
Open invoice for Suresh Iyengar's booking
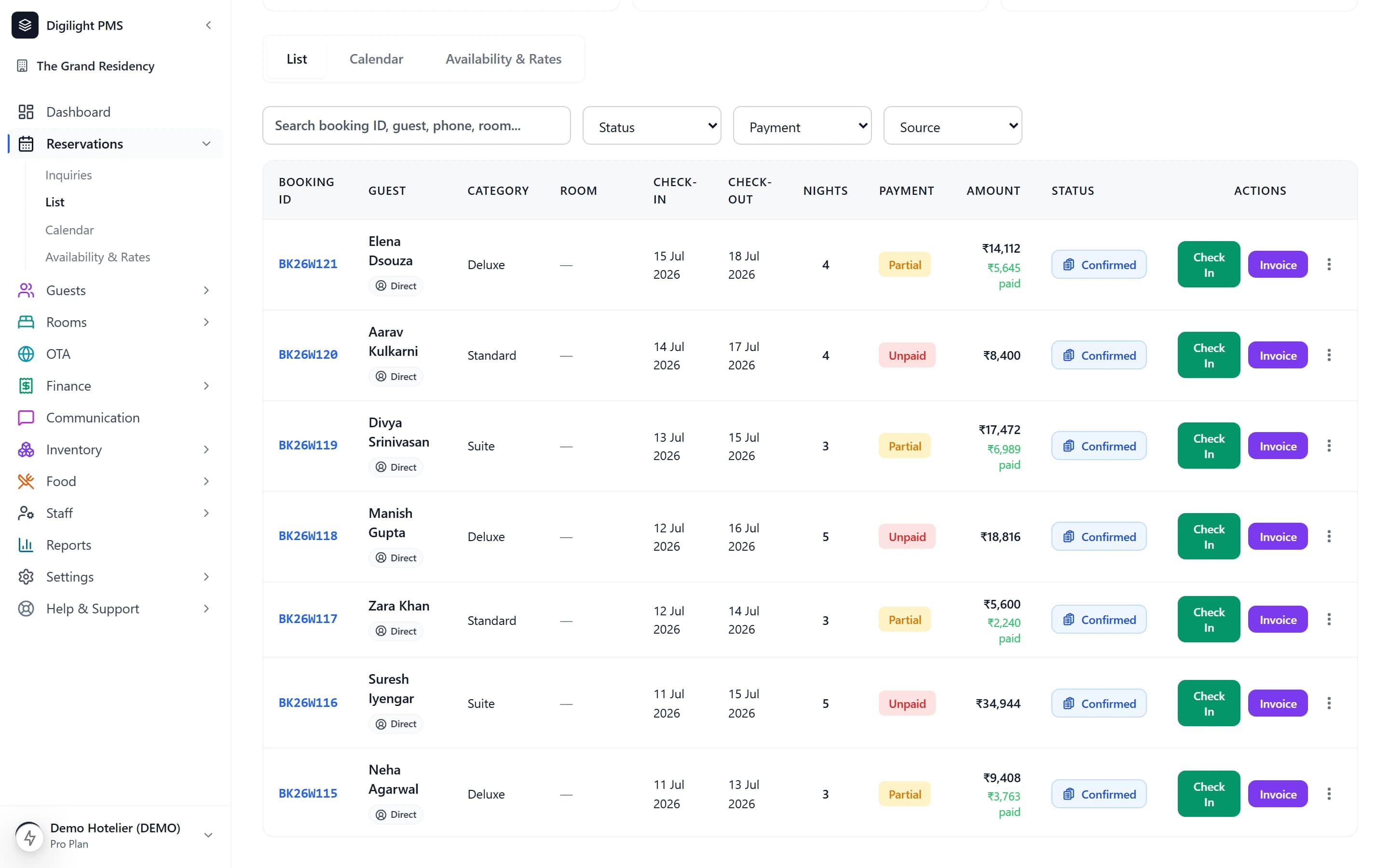[x=1278, y=704]
